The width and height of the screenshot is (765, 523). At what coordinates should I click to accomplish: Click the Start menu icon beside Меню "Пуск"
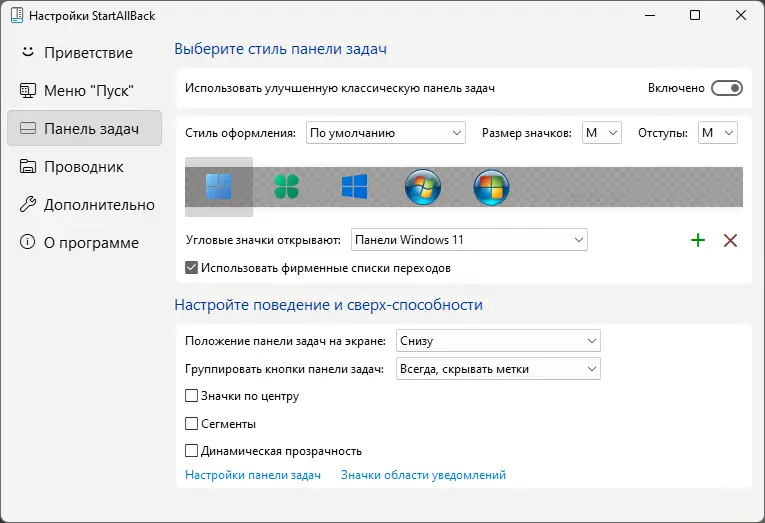(28, 90)
